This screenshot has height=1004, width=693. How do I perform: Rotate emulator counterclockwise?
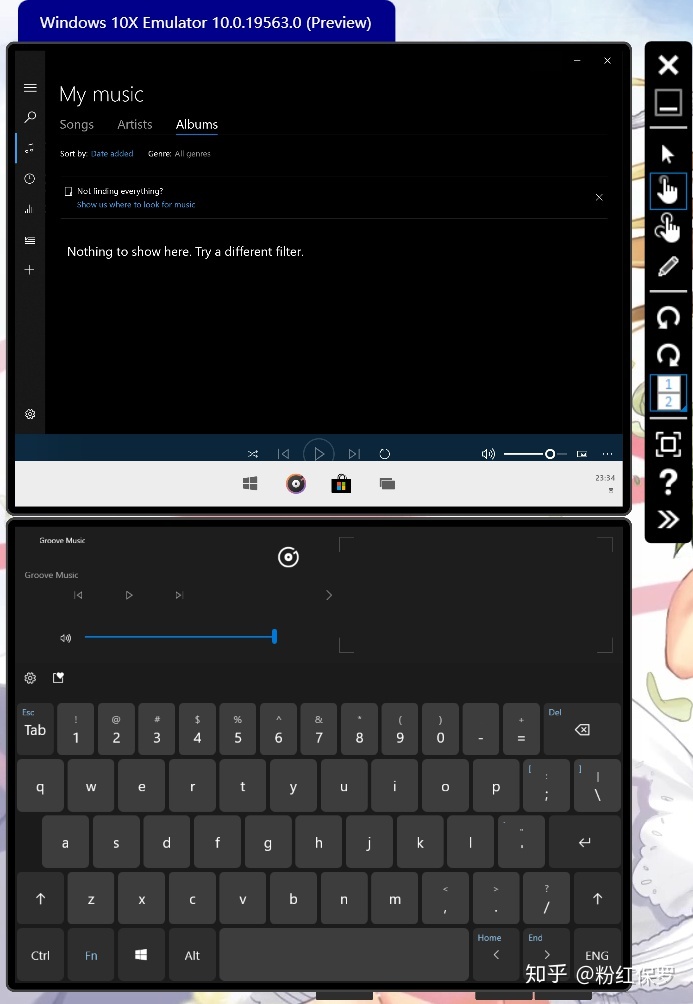point(668,317)
